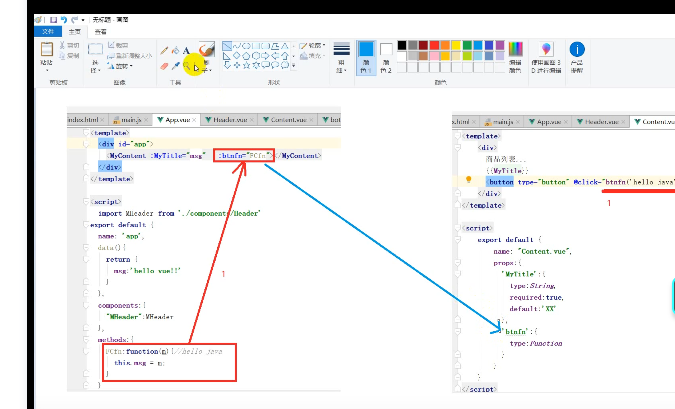This screenshot has width=675, height=409.
Task: Click the Brushes tool icon
Action: coord(207,49)
